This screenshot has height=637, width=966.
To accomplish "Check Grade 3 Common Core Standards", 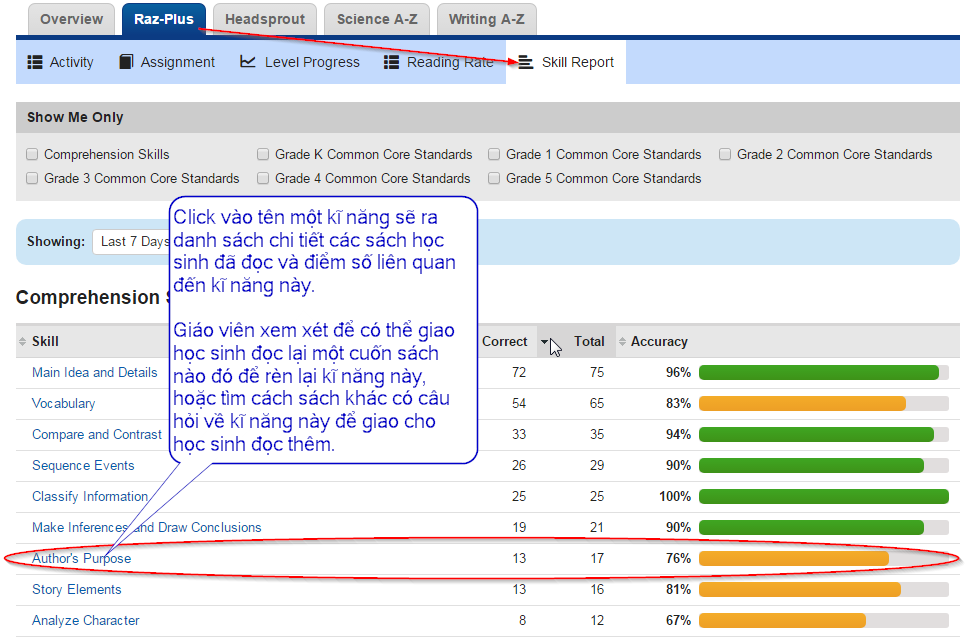I will (32, 178).
